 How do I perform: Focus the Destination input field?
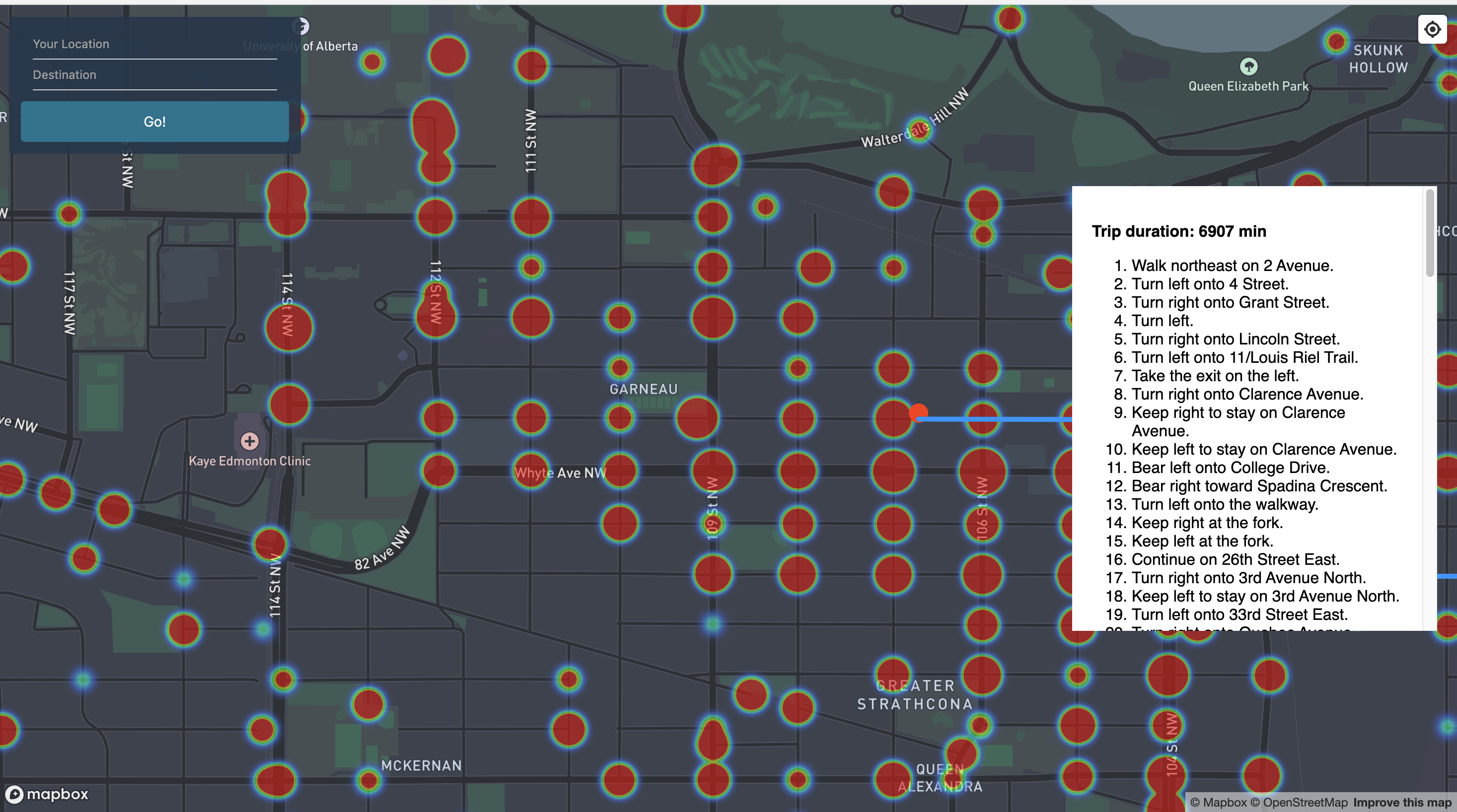[x=154, y=75]
